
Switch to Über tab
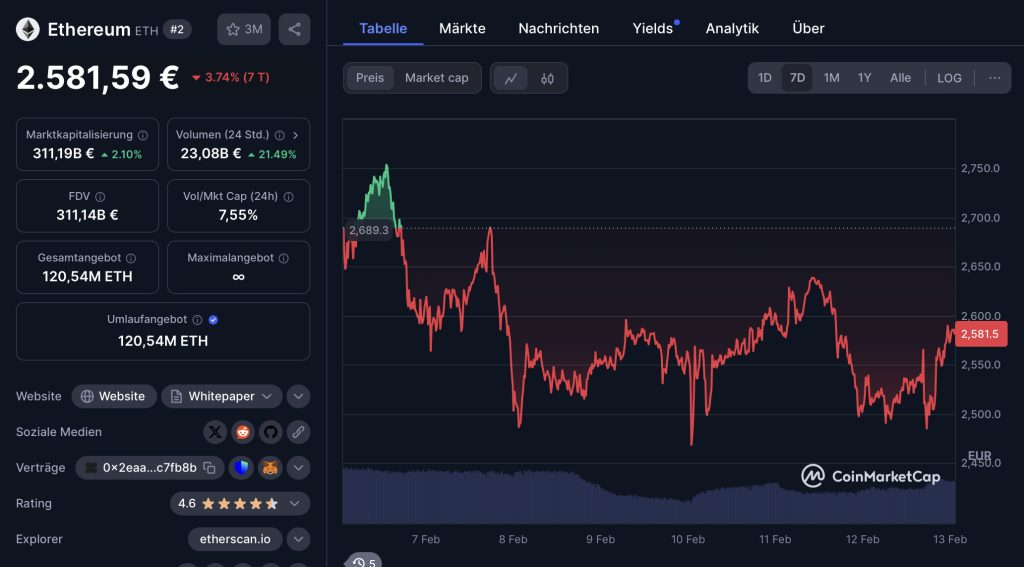coord(808,29)
